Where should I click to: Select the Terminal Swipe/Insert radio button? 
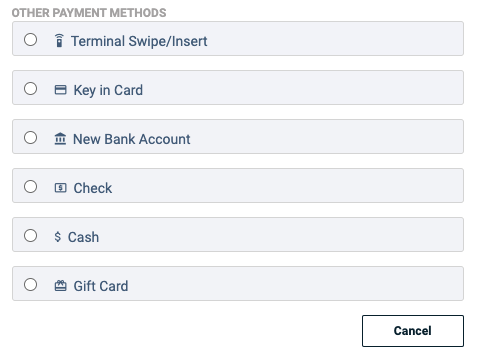coord(30,40)
